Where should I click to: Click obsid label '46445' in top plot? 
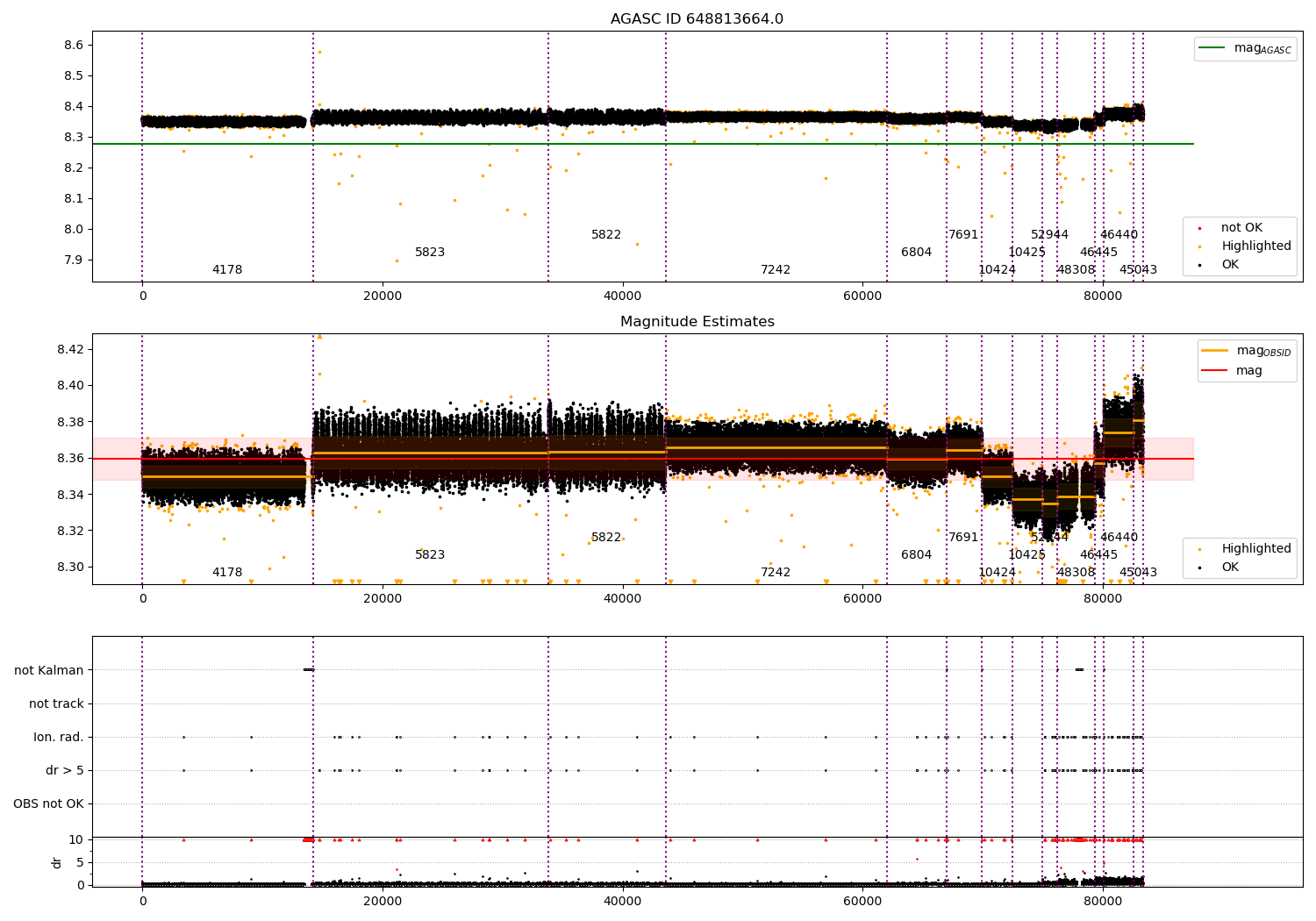click(1099, 253)
